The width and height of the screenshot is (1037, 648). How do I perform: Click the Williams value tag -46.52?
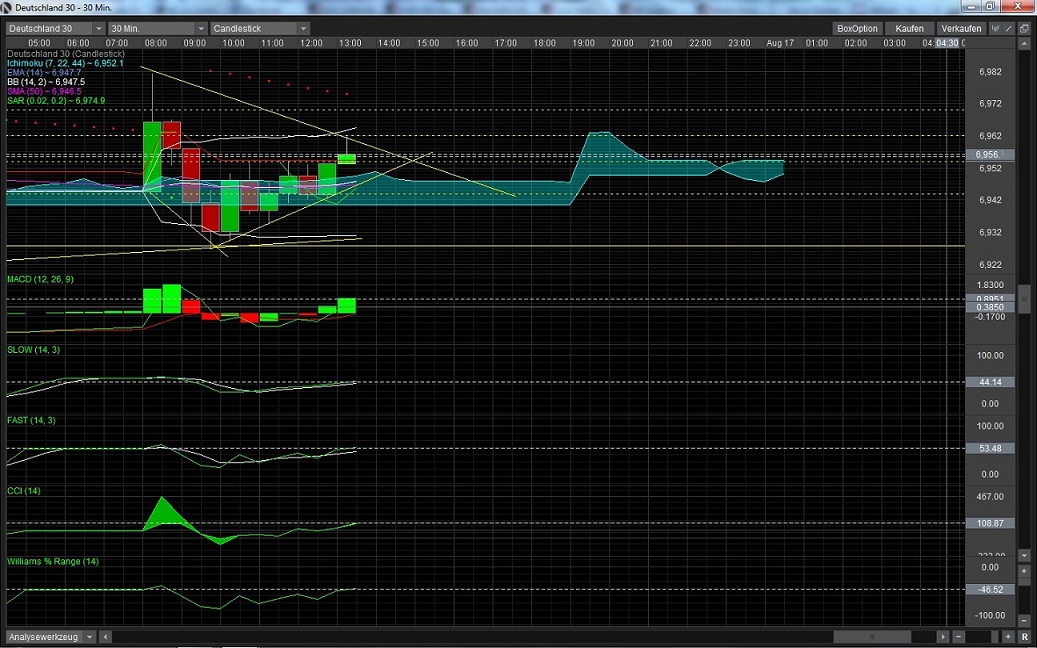coord(990,589)
